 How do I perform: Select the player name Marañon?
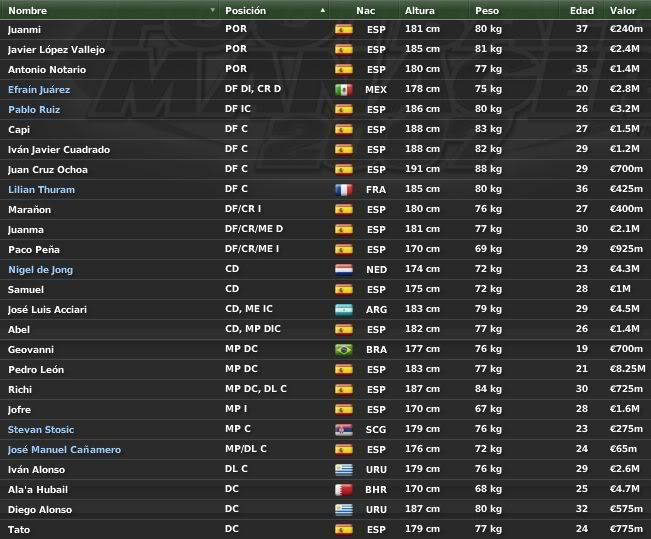pos(29,210)
